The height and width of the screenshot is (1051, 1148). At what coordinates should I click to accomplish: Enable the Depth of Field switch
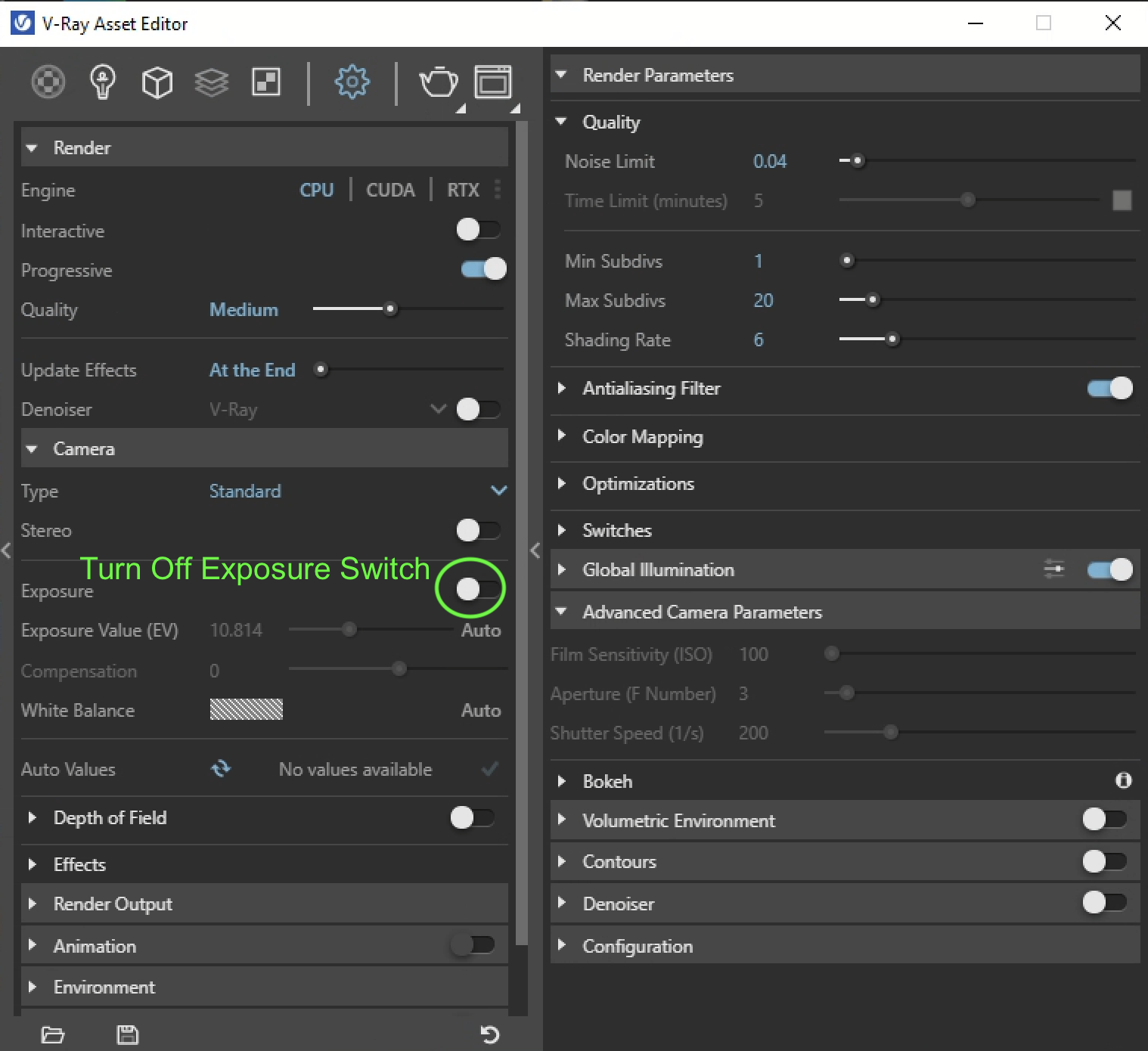click(x=472, y=817)
